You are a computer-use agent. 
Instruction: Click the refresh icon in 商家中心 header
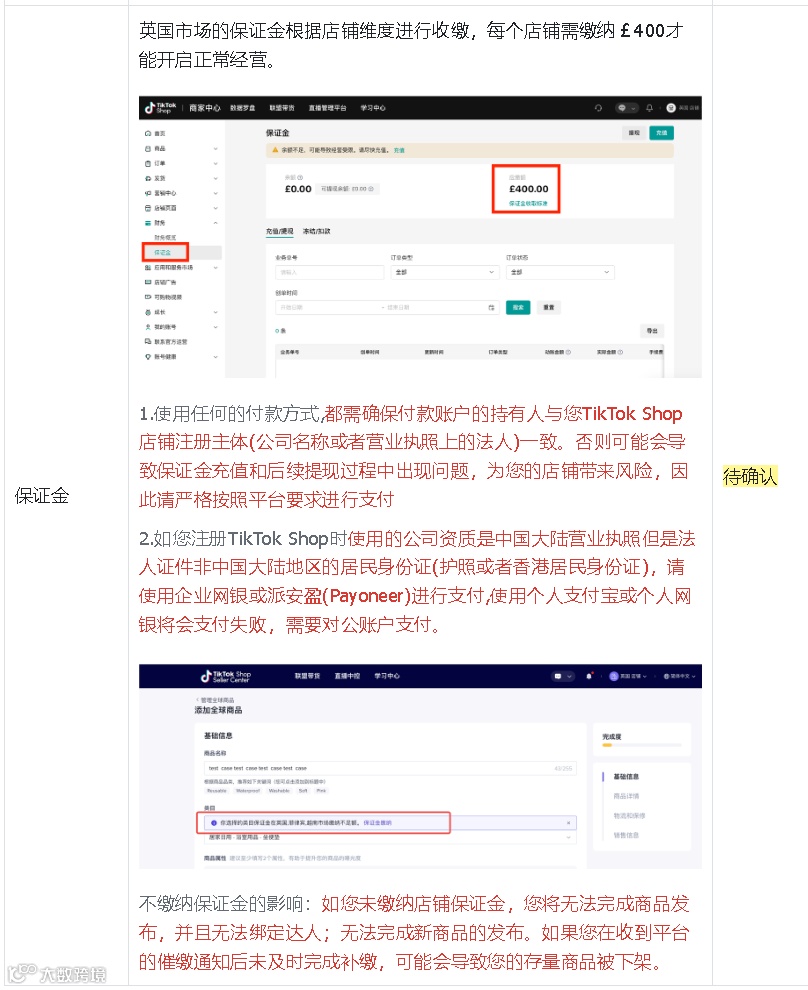point(598,108)
